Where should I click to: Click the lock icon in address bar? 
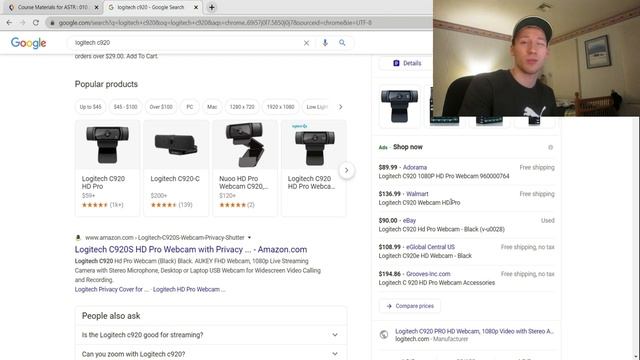tap(52, 23)
